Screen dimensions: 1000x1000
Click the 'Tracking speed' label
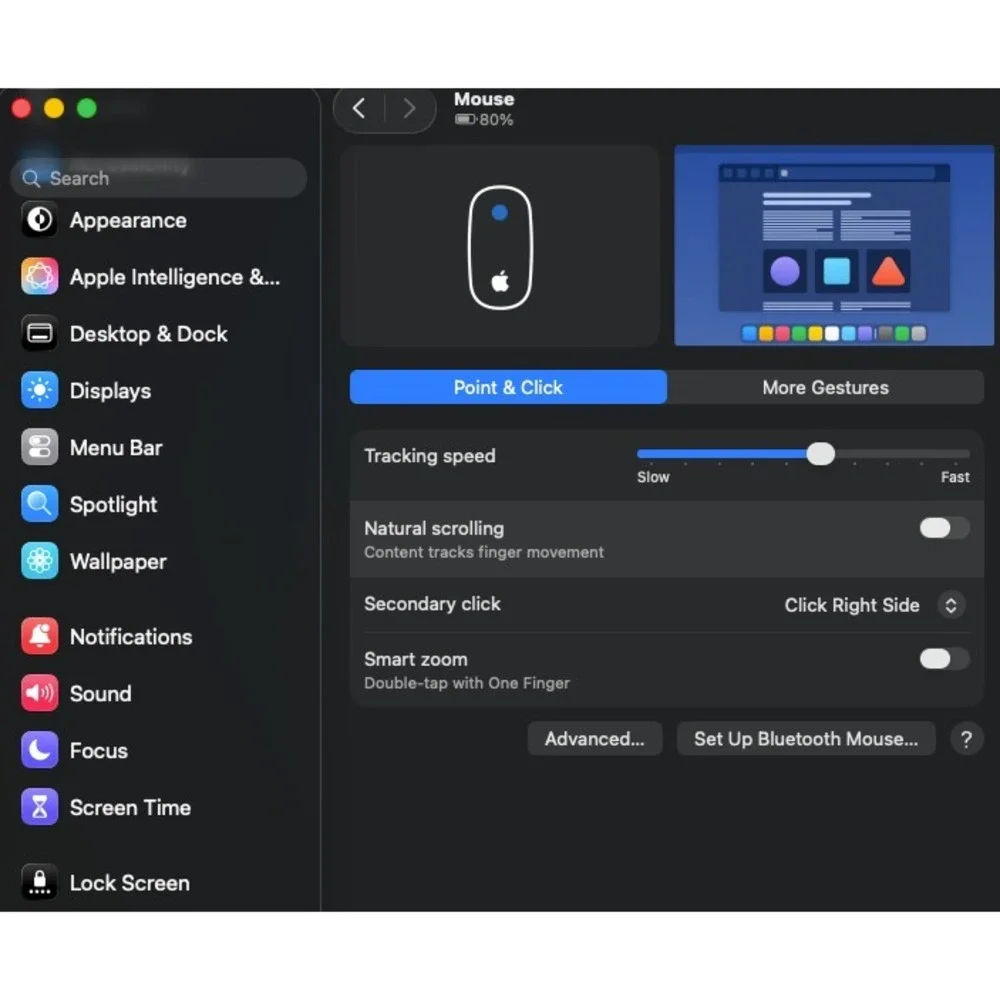tap(430, 456)
